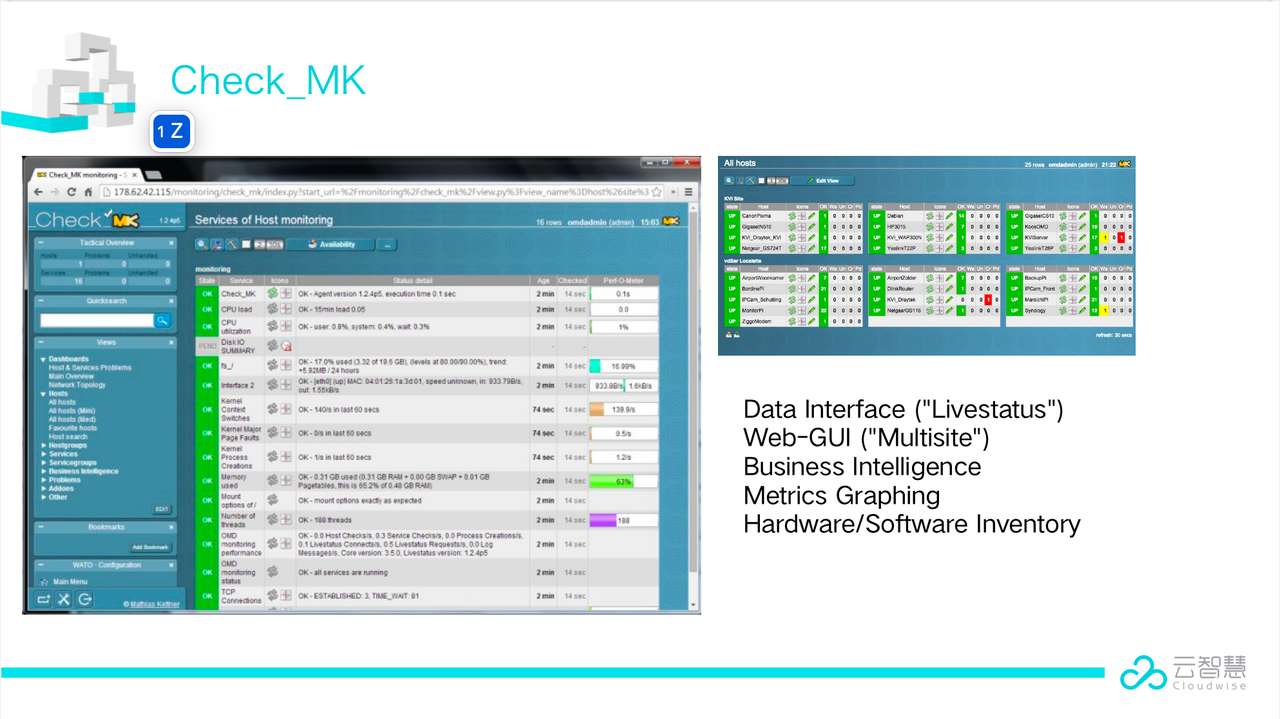Viewport: 1280px width, 719px height.
Task: Collapse the Hosts tree node
Action: click(43, 394)
